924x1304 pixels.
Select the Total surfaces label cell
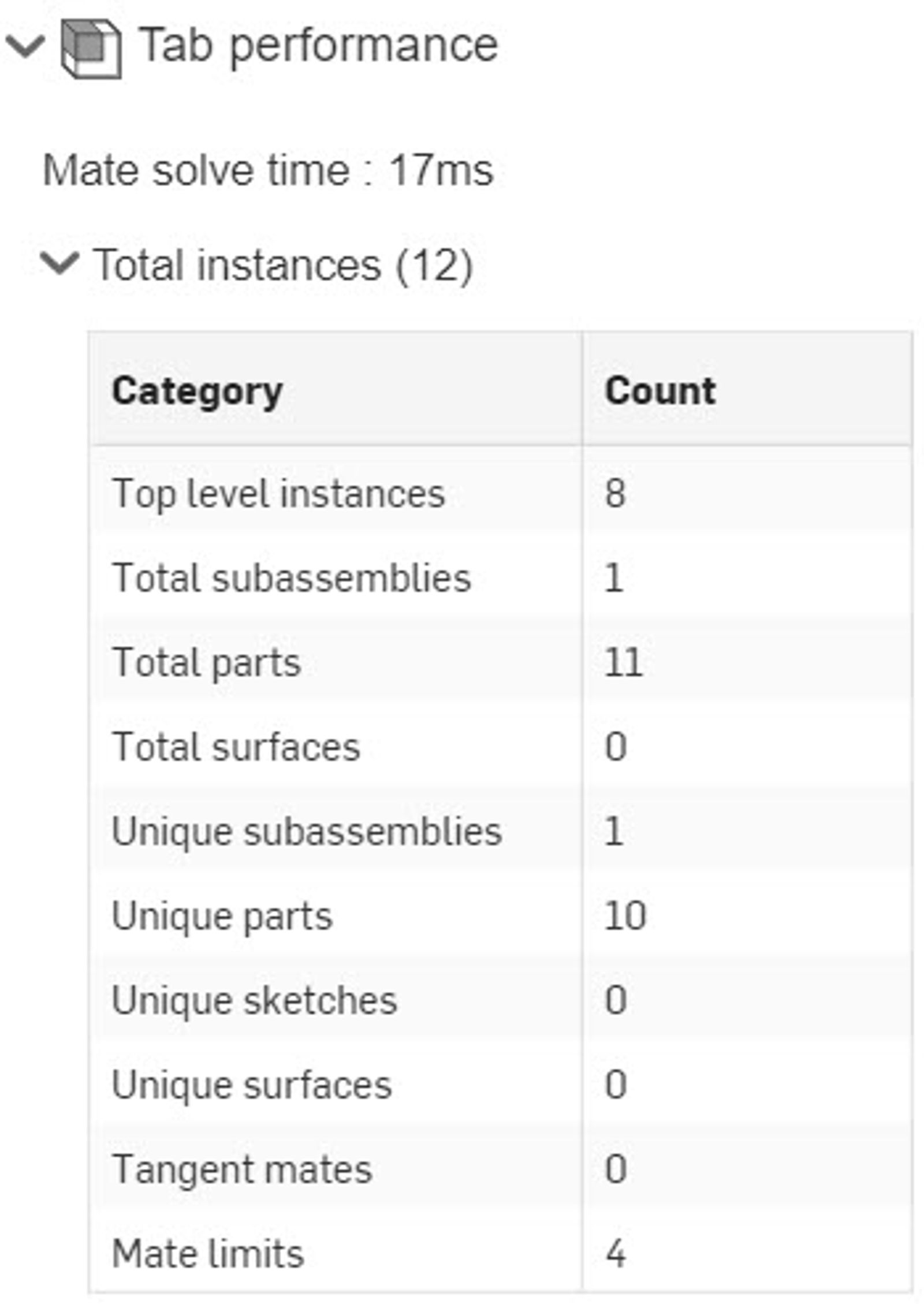(236, 747)
